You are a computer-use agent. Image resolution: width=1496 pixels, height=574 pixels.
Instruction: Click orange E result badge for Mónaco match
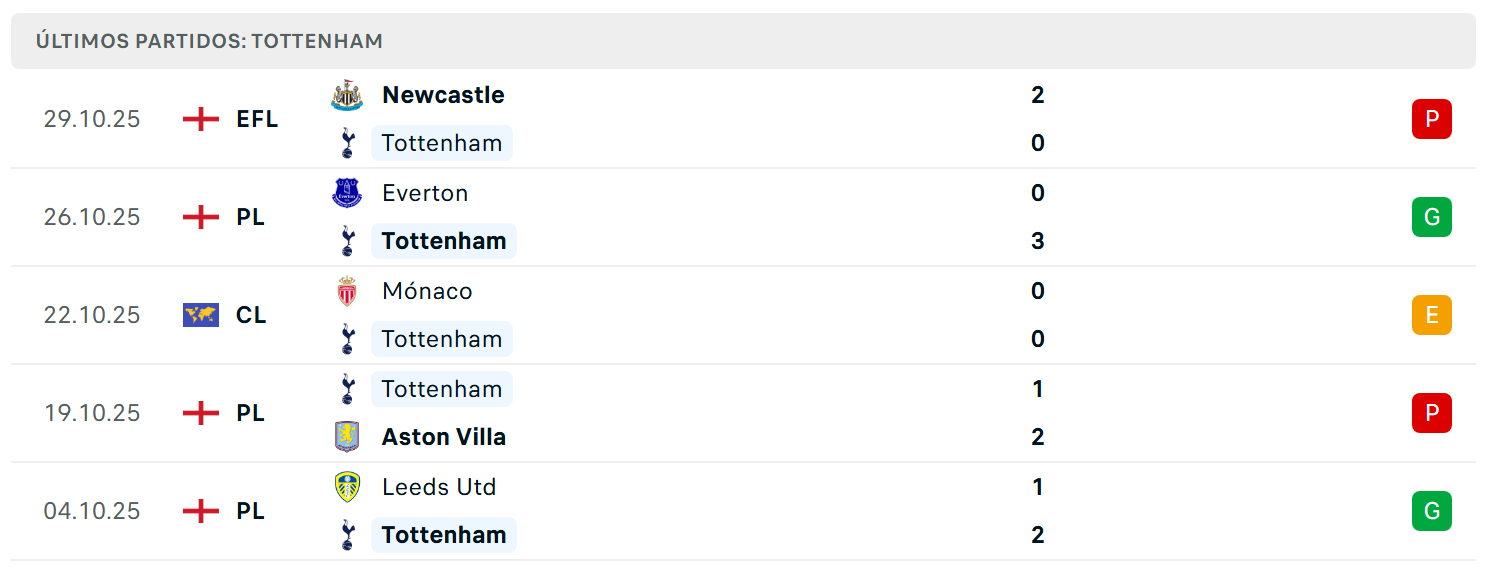[1432, 315]
